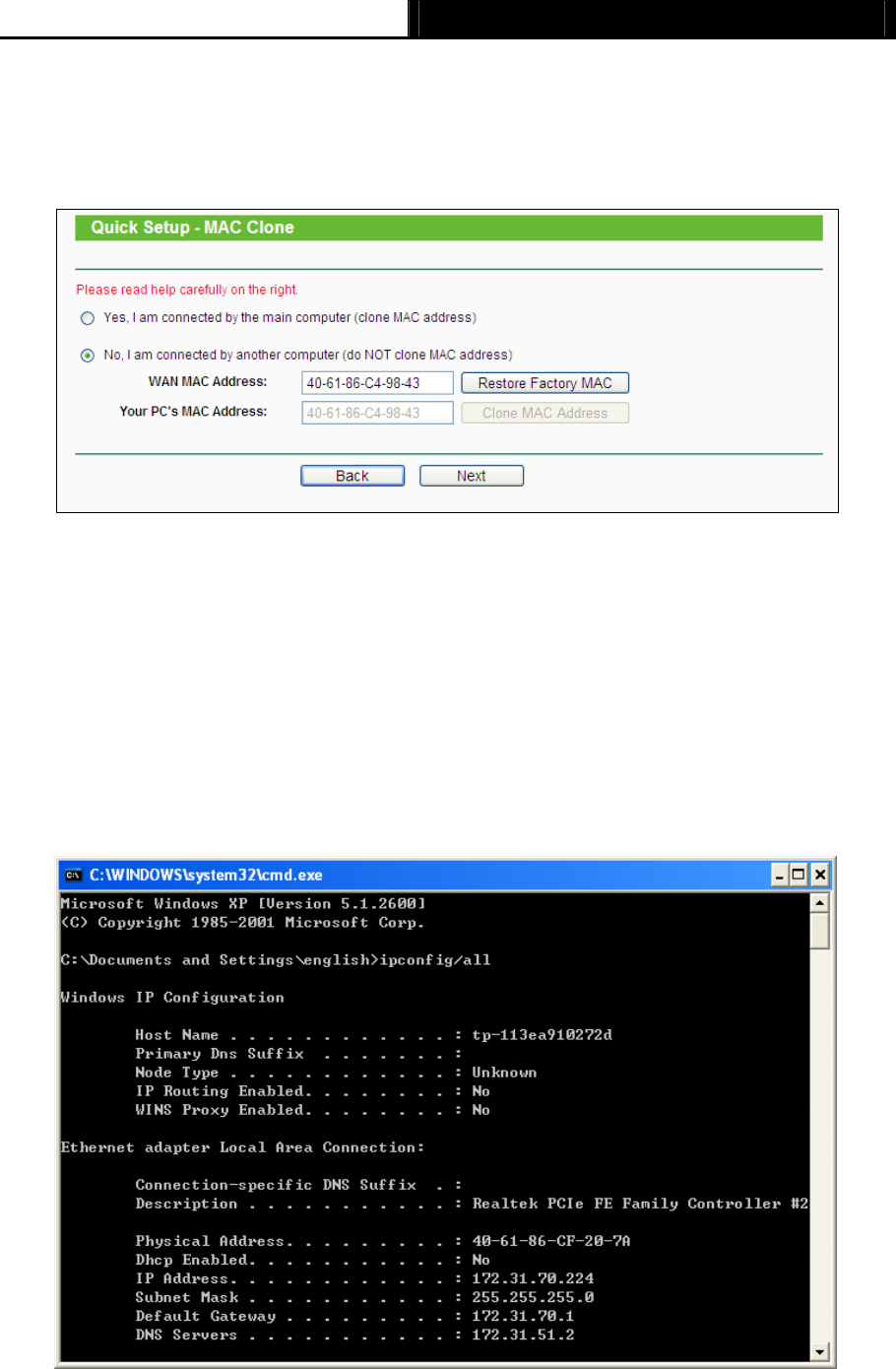Click the cmd.exe window title icon
The image size is (896, 1369).
click(73, 875)
